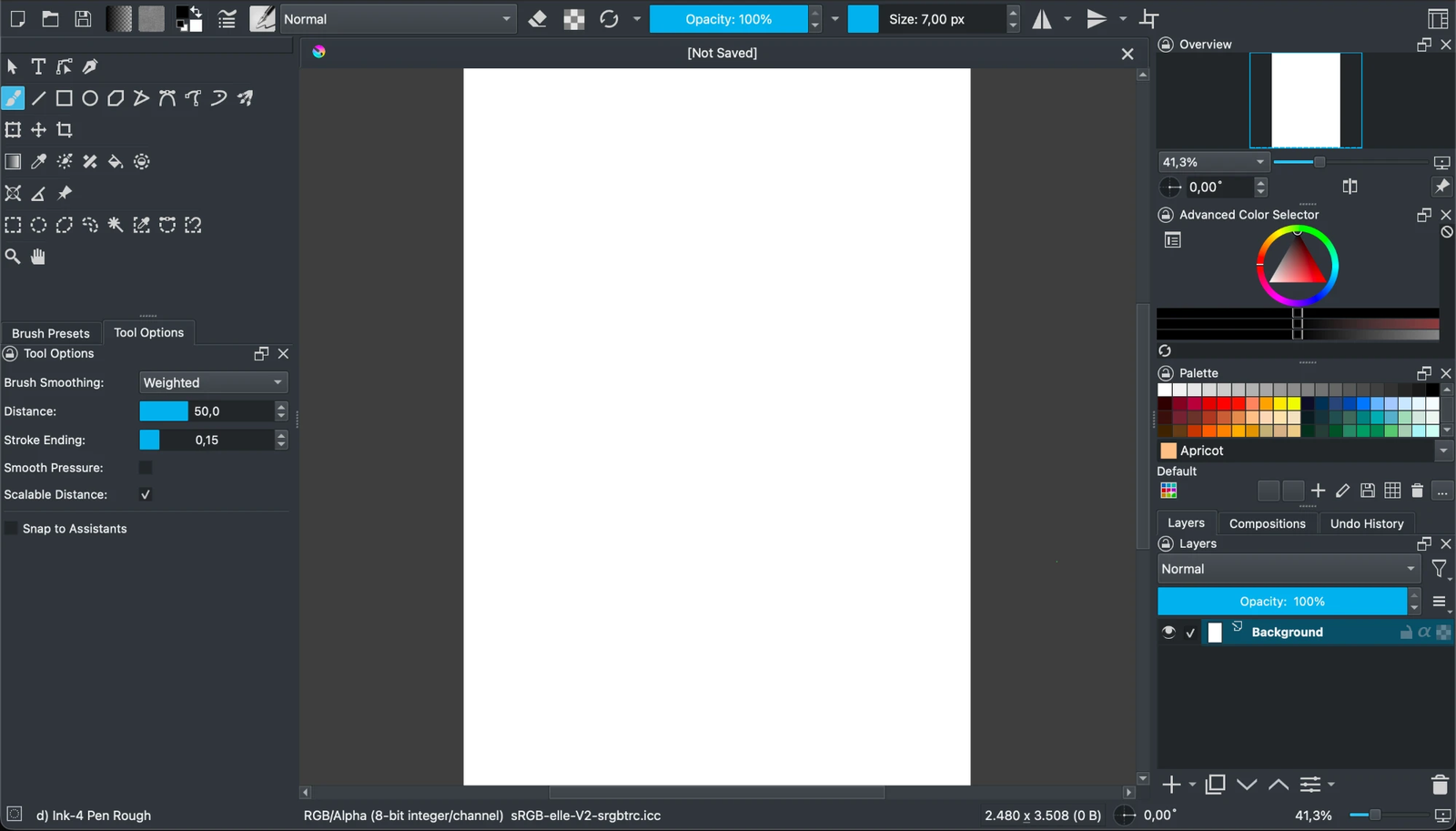Image resolution: width=1456 pixels, height=831 pixels.
Task: Select the Gradient tool
Action: click(13, 162)
